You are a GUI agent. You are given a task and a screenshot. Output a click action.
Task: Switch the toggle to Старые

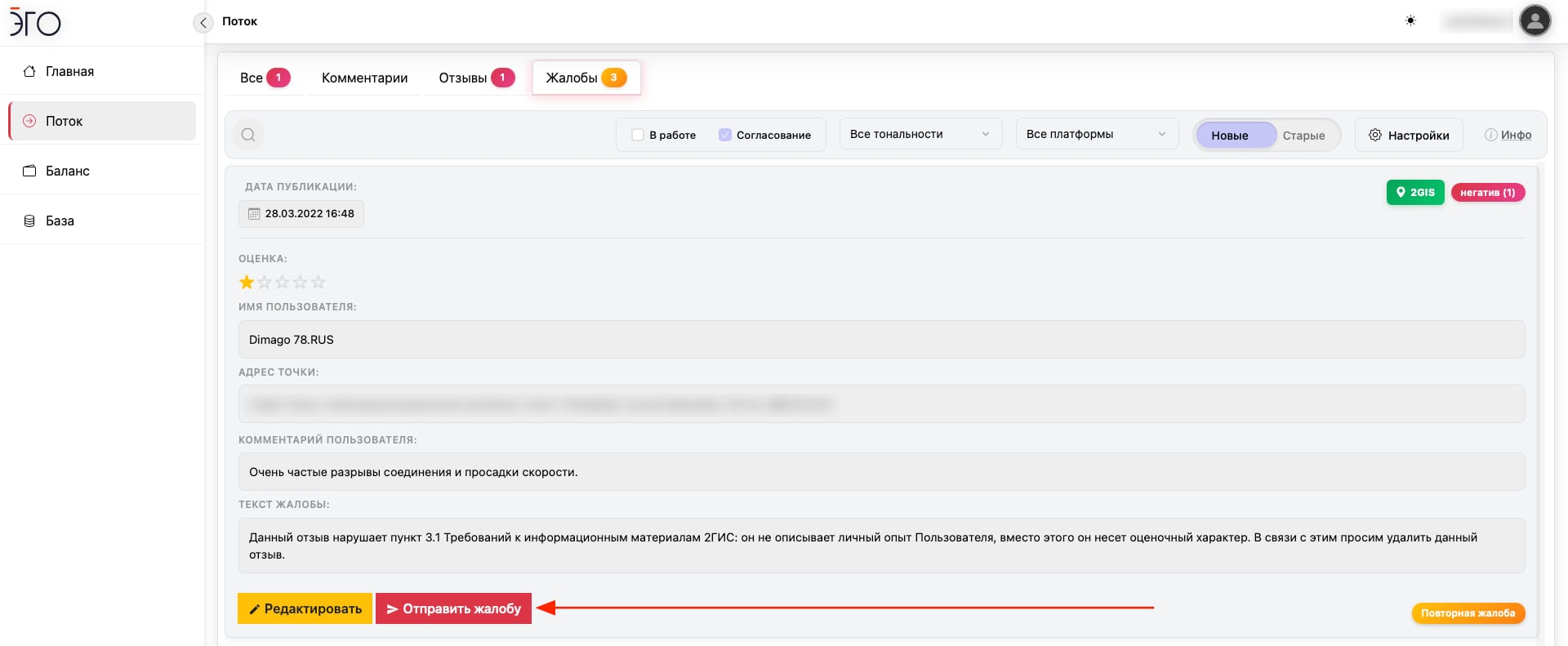tap(1303, 136)
